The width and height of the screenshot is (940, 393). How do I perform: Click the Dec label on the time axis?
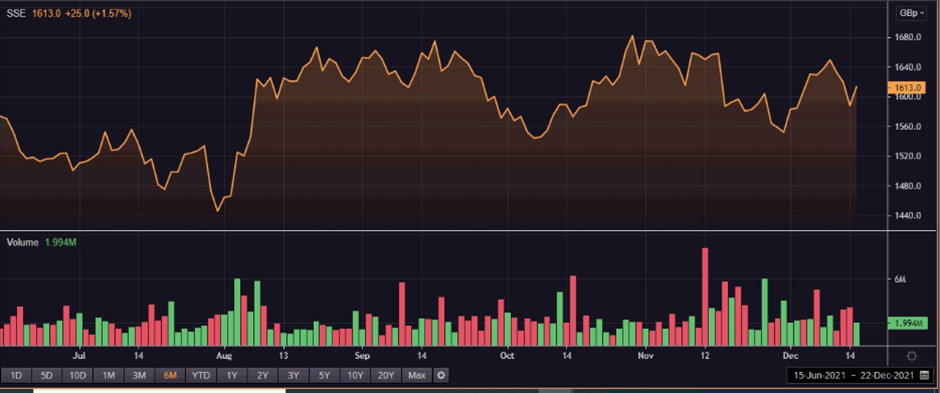(790, 355)
